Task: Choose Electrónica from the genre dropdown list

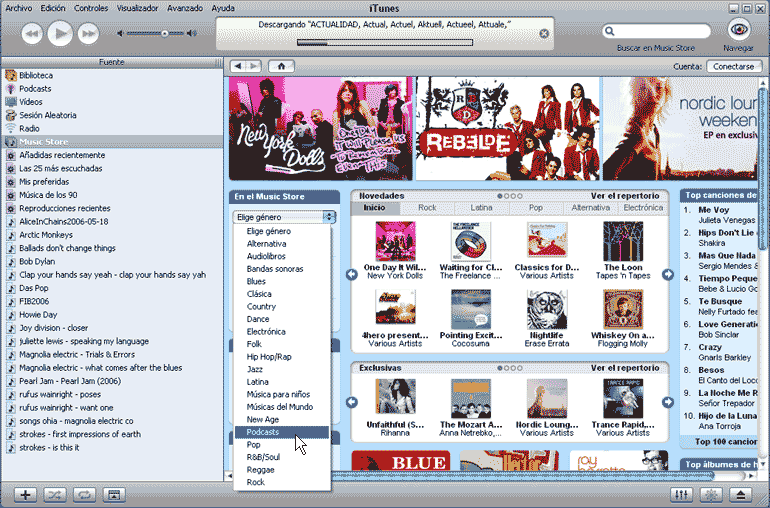Action: coord(281,332)
